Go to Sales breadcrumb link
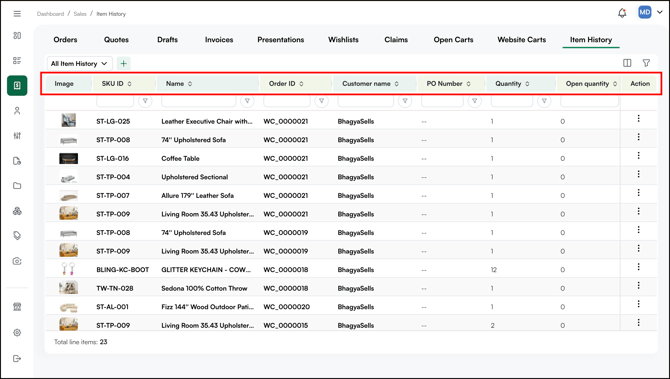This screenshot has width=670, height=379. [x=80, y=14]
